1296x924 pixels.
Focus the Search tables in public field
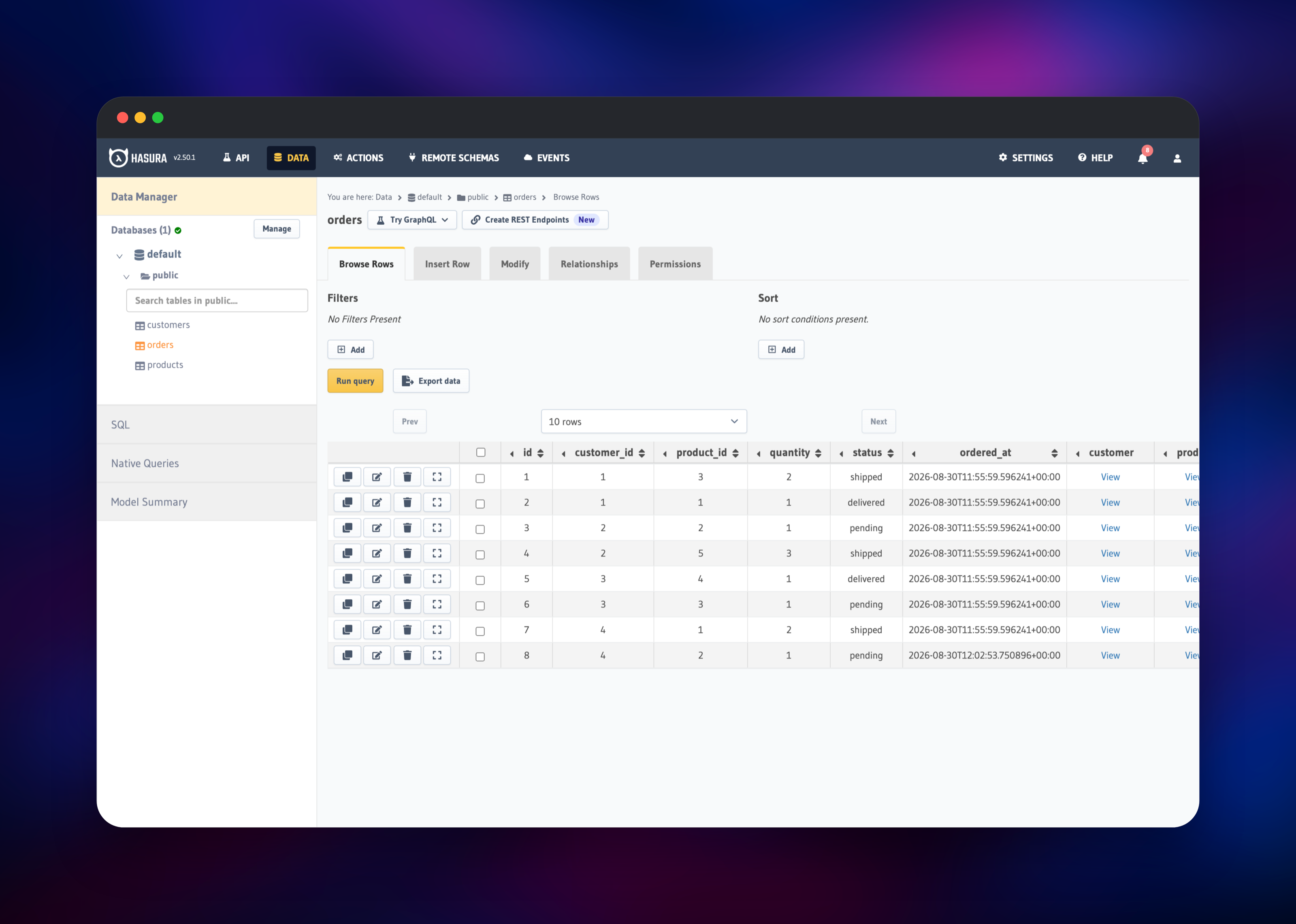pos(217,300)
